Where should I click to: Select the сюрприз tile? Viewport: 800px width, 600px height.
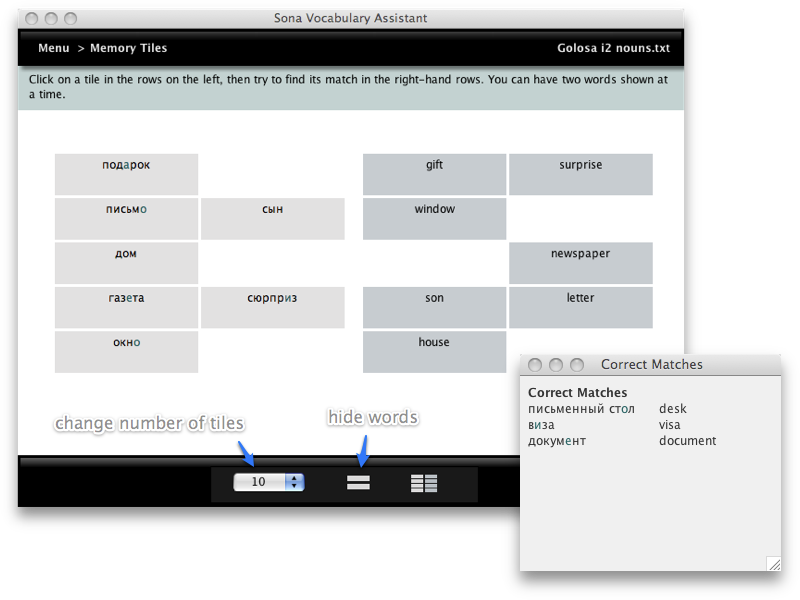click(x=272, y=307)
